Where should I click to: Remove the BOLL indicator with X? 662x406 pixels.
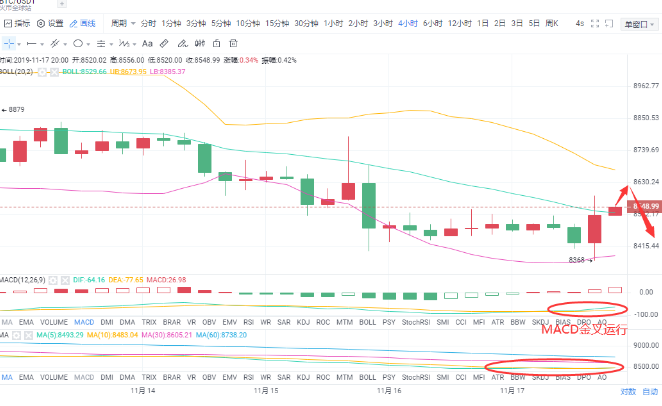tap(54, 72)
